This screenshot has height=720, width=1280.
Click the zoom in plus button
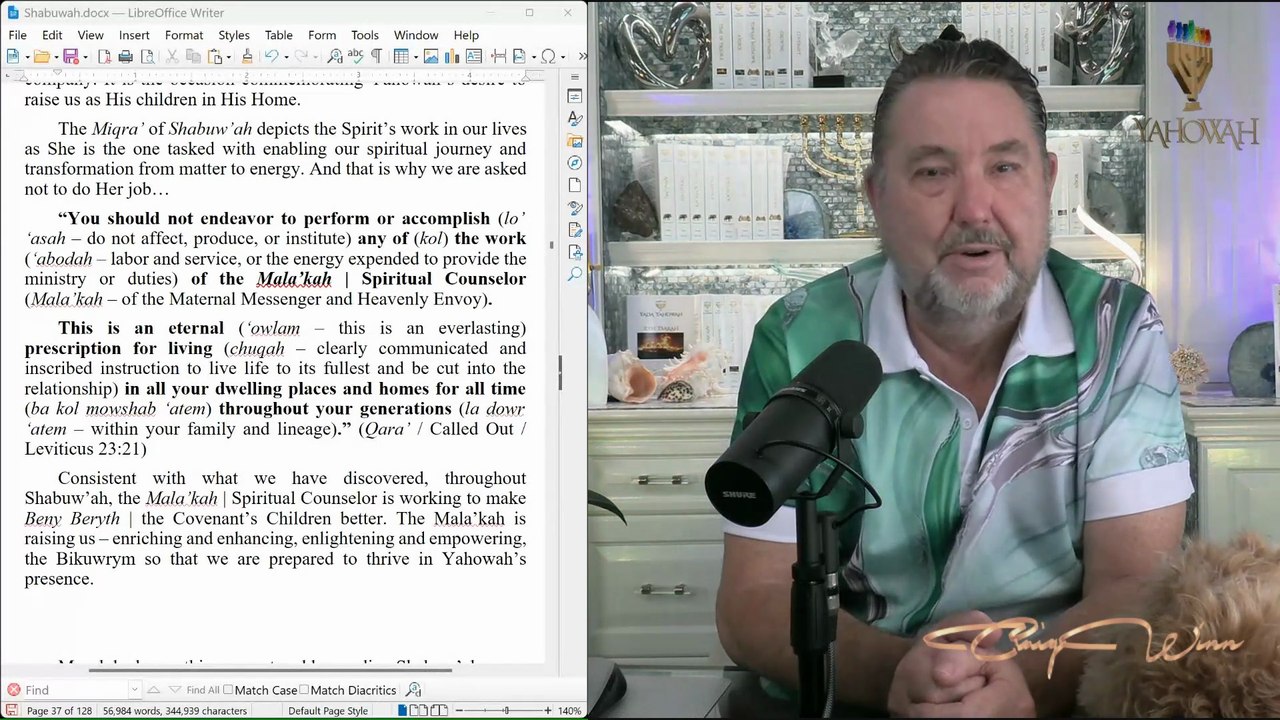(547, 711)
